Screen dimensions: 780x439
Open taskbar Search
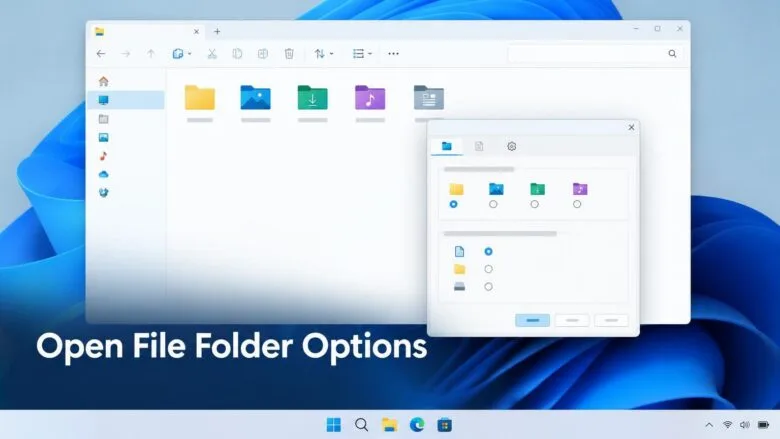(x=362, y=425)
